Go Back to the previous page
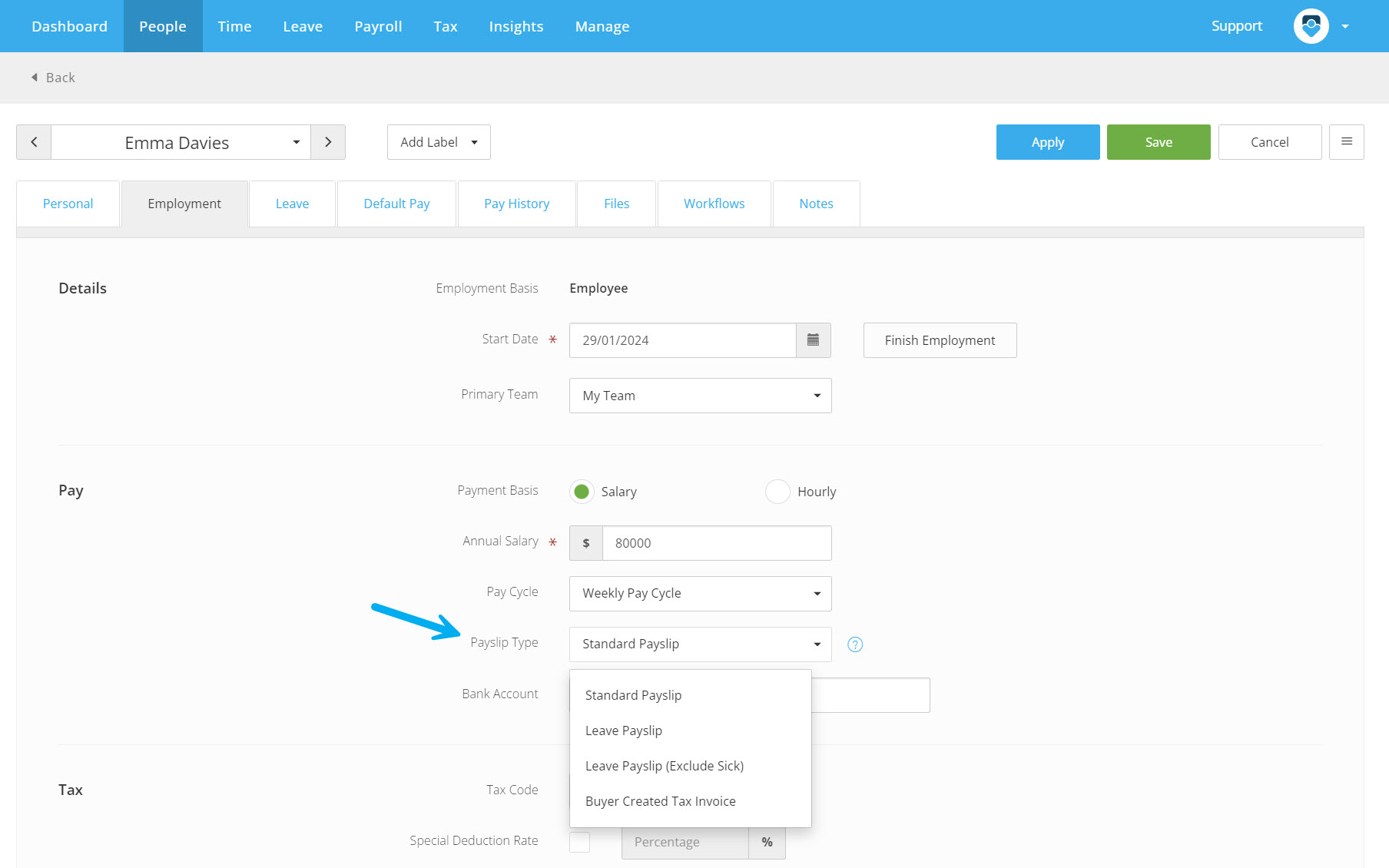The height and width of the screenshot is (868, 1389). coord(53,78)
